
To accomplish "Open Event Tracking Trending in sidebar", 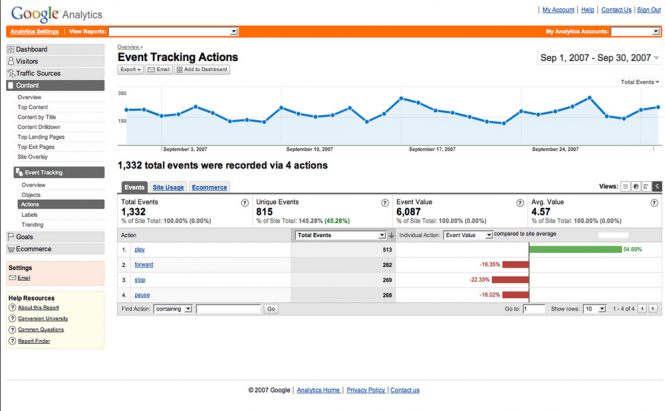I will pyautogui.click(x=33, y=224).
